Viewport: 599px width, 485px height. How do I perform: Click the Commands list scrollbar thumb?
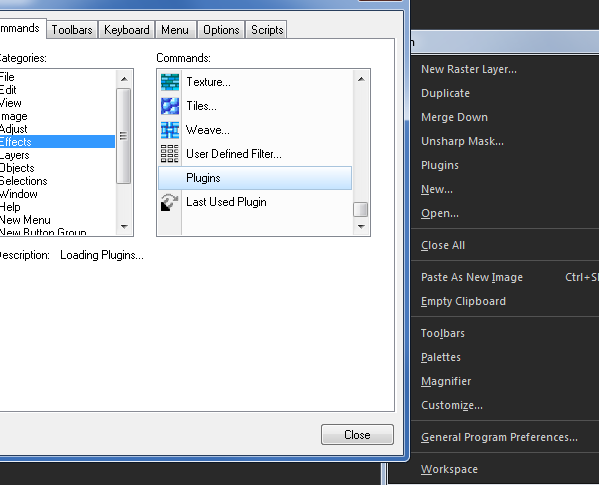361,209
